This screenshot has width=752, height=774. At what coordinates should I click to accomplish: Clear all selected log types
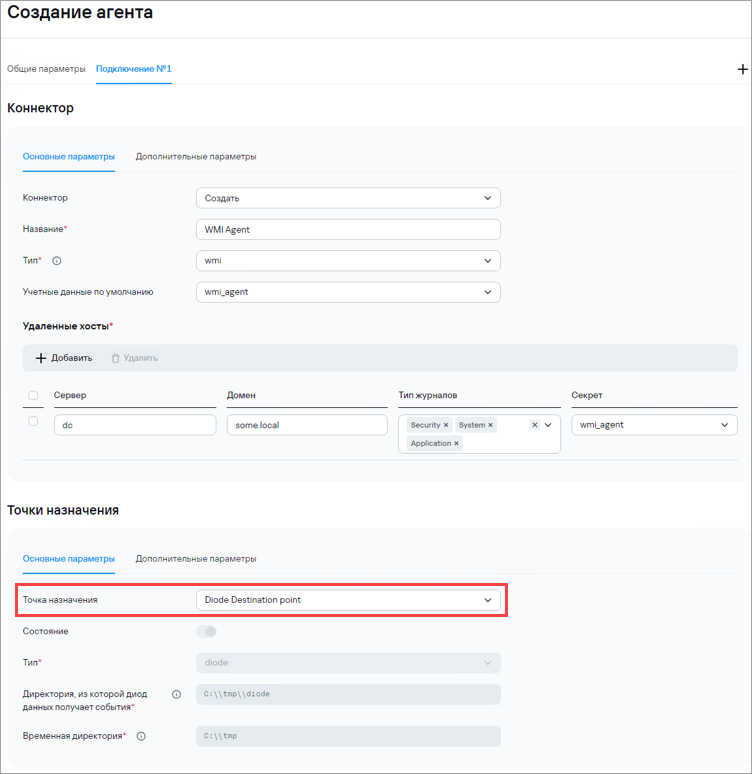coord(535,425)
